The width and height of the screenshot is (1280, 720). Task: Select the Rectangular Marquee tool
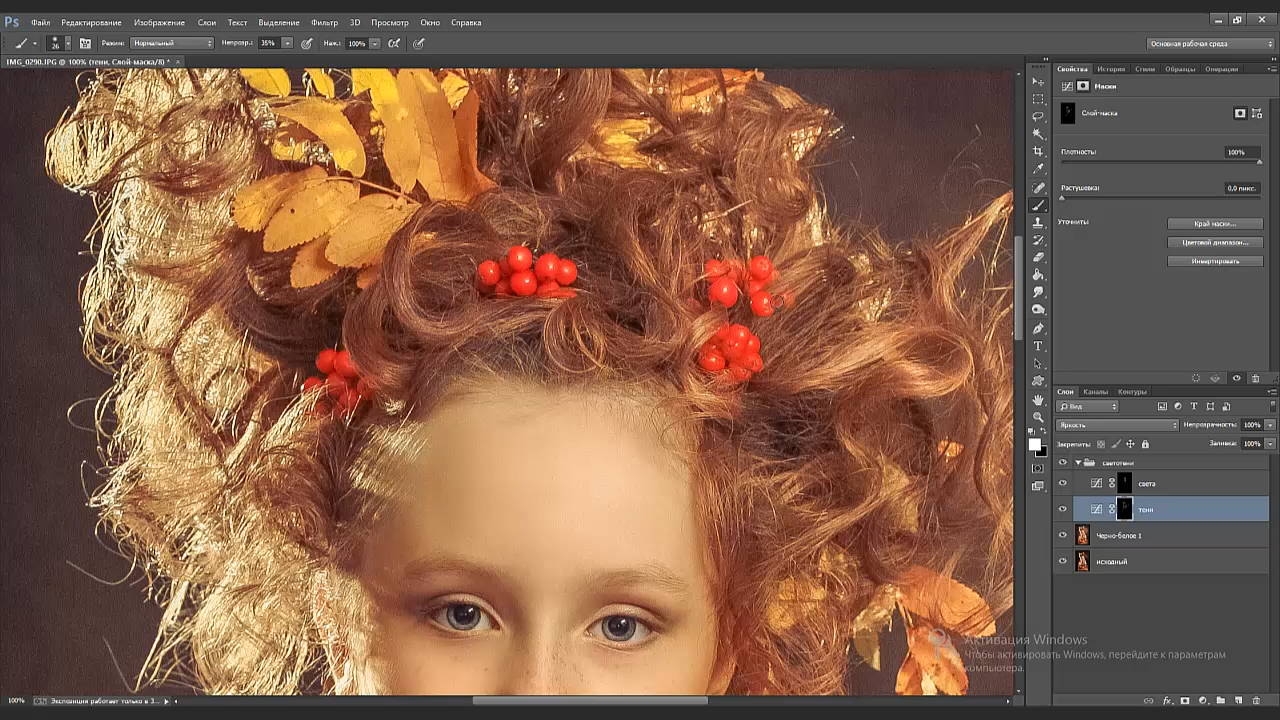1038,99
